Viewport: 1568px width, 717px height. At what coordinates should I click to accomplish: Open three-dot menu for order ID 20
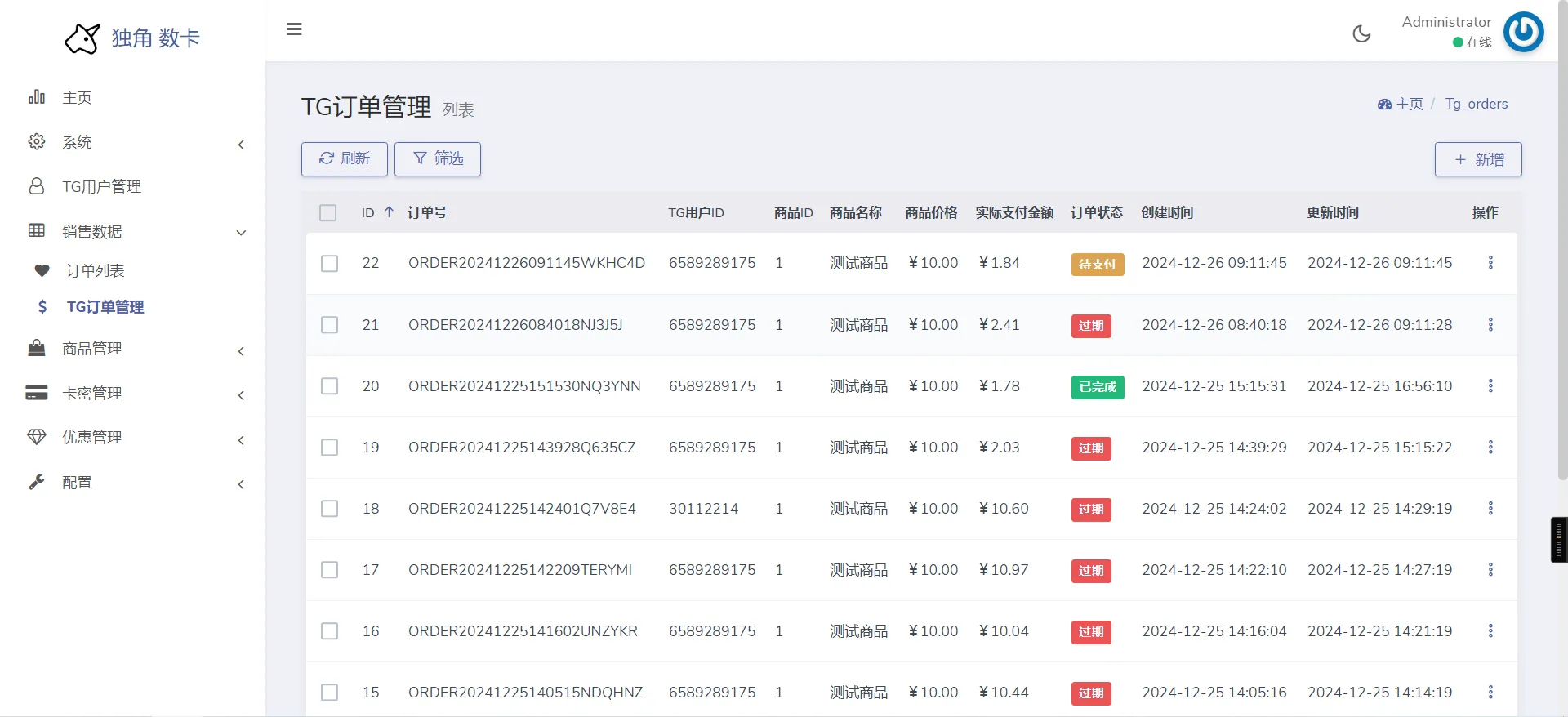(x=1490, y=385)
